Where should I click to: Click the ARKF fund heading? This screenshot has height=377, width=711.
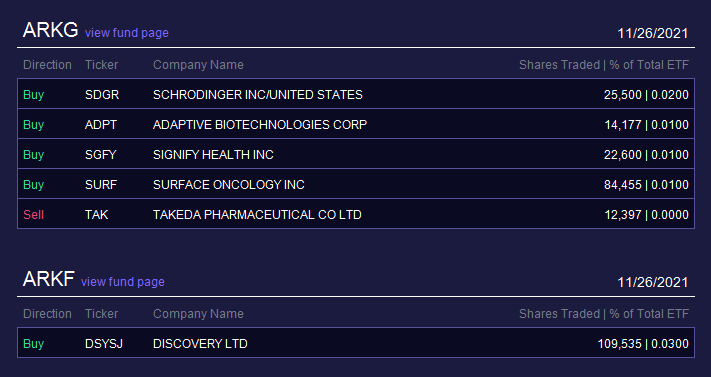[x=49, y=279]
